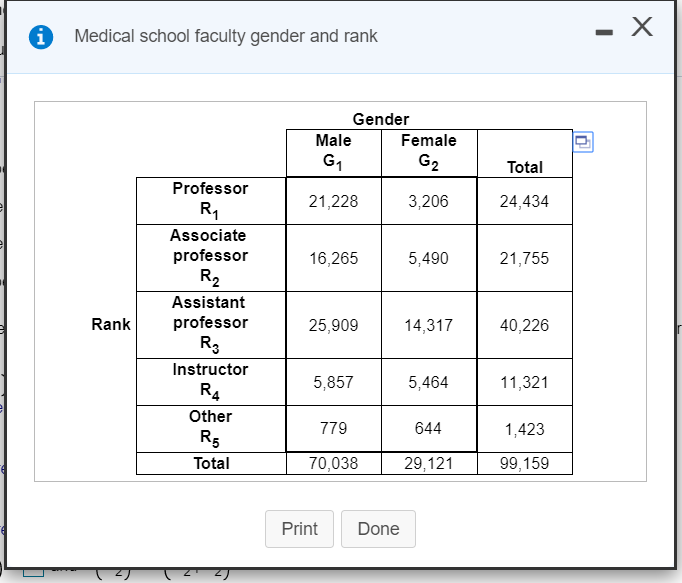Click the Assistant professor R3 row label
The height and width of the screenshot is (583, 682).
pos(211,325)
